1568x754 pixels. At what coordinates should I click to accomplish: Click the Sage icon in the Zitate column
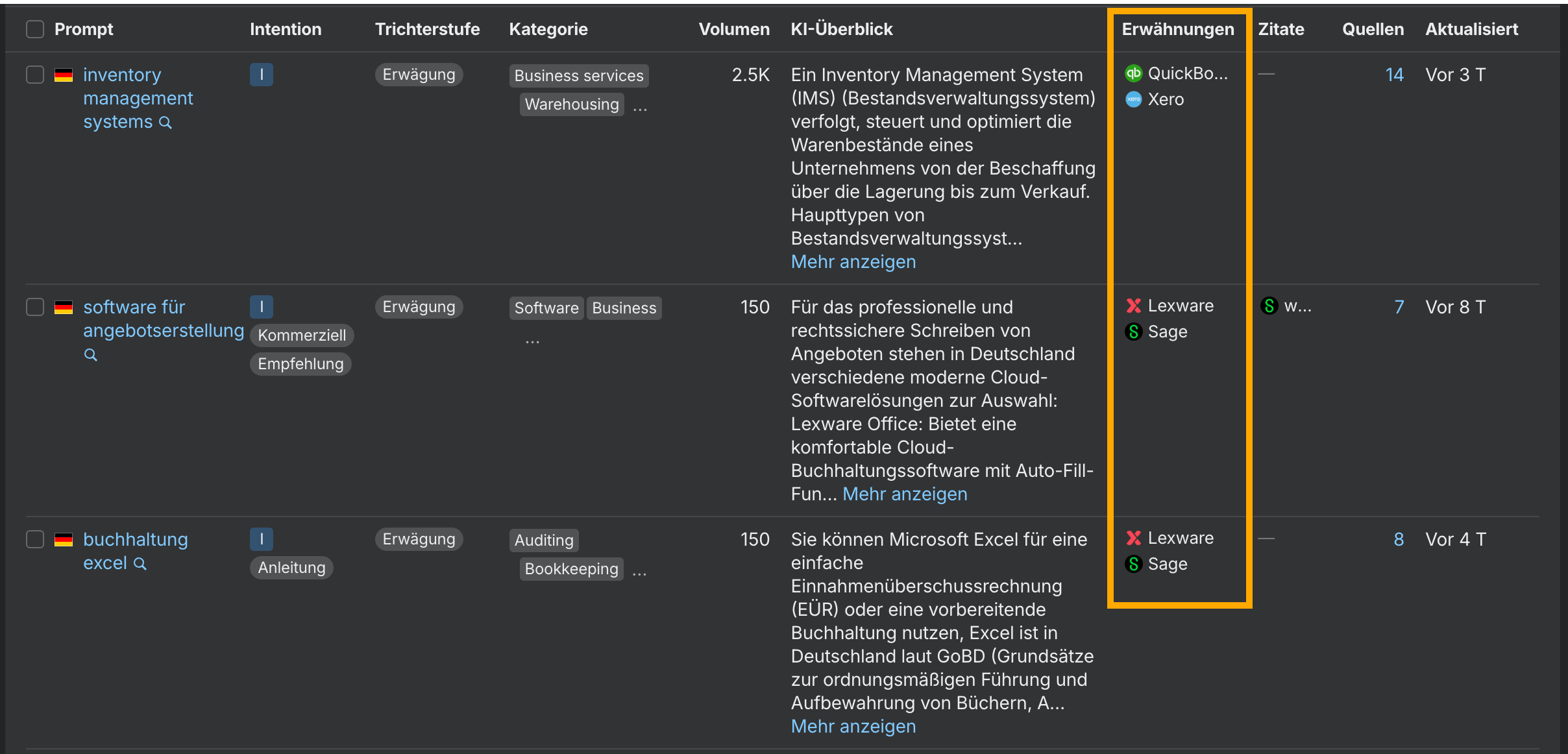(x=1269, y=306)
